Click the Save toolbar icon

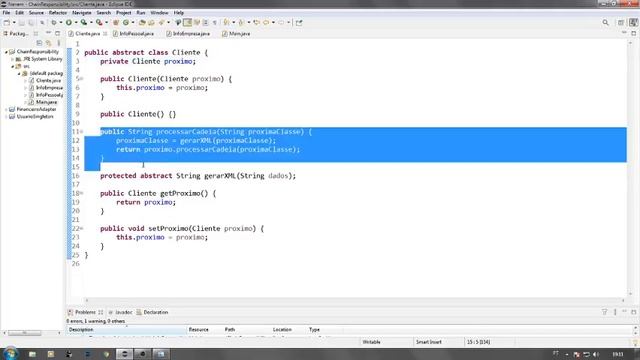22,22
